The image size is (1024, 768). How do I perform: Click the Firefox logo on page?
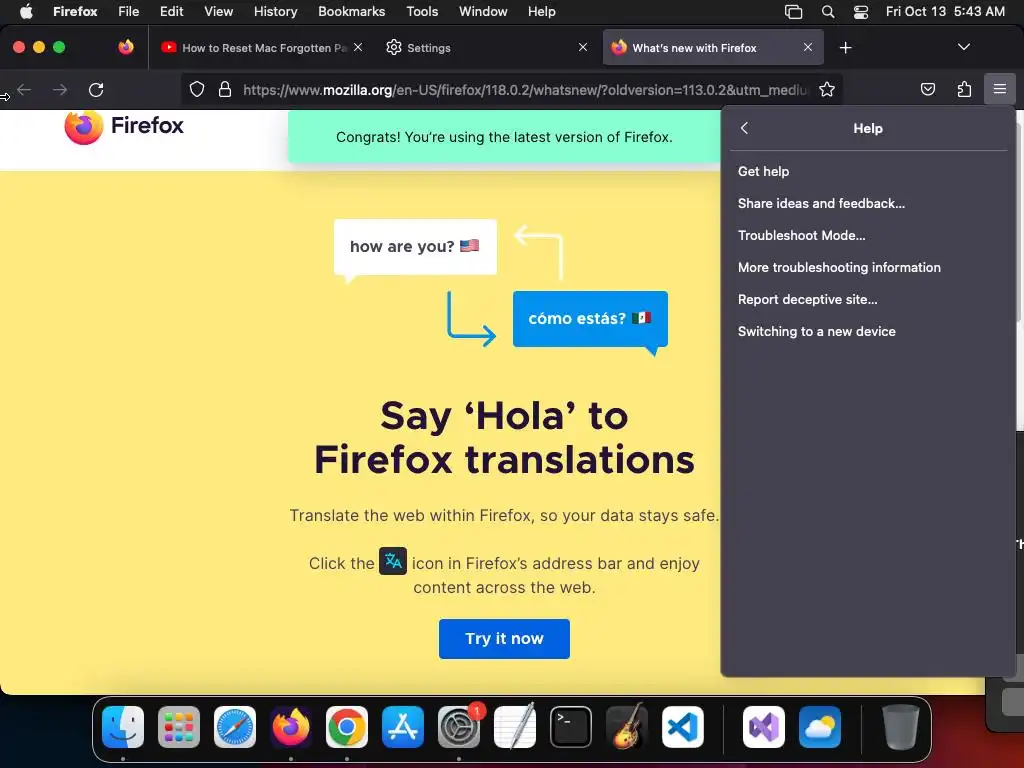124,126
